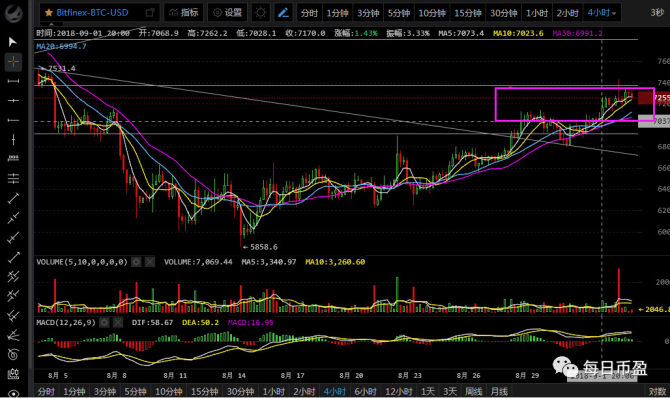The image size is (670, 398).
Task: Click the 8月 14 date label on the time axis
Action: pyautogui.click(x=234, y=375)
